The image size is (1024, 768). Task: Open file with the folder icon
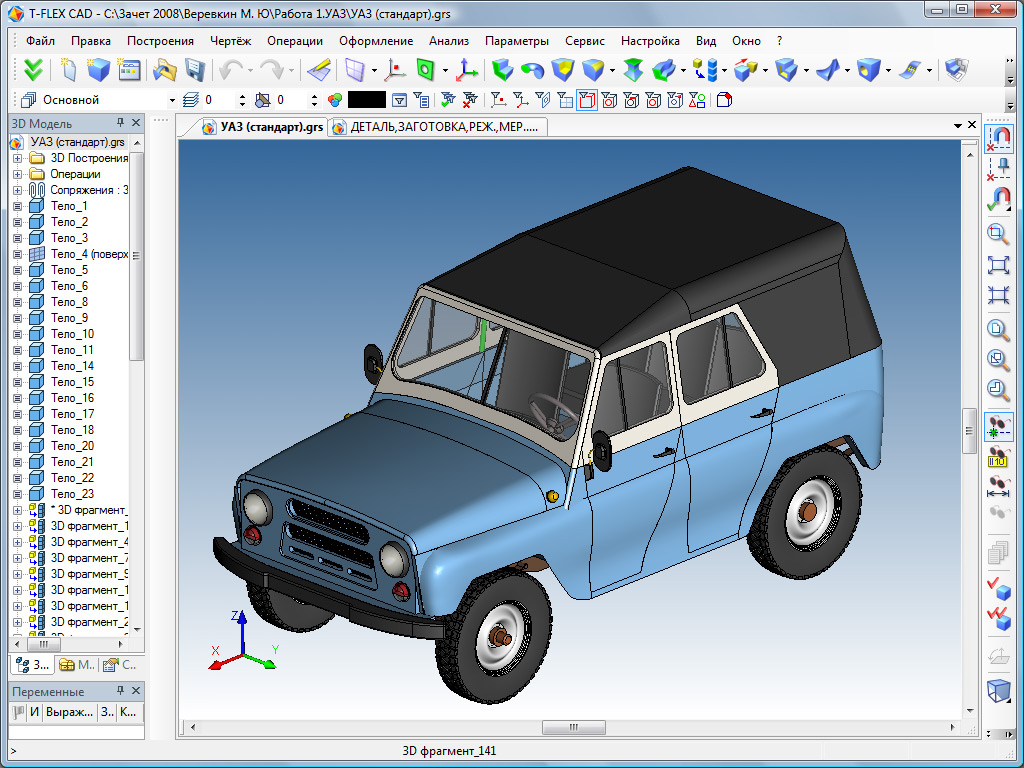click(x=165, y=69)
